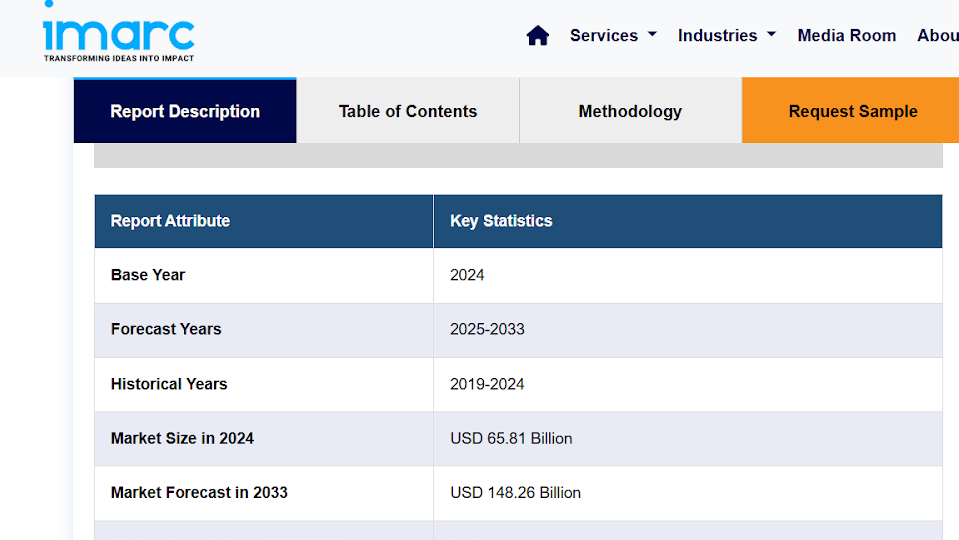This screenshot has height=540, width=959.
Task: Open the Methodology tab
Action: pos(630,111)
